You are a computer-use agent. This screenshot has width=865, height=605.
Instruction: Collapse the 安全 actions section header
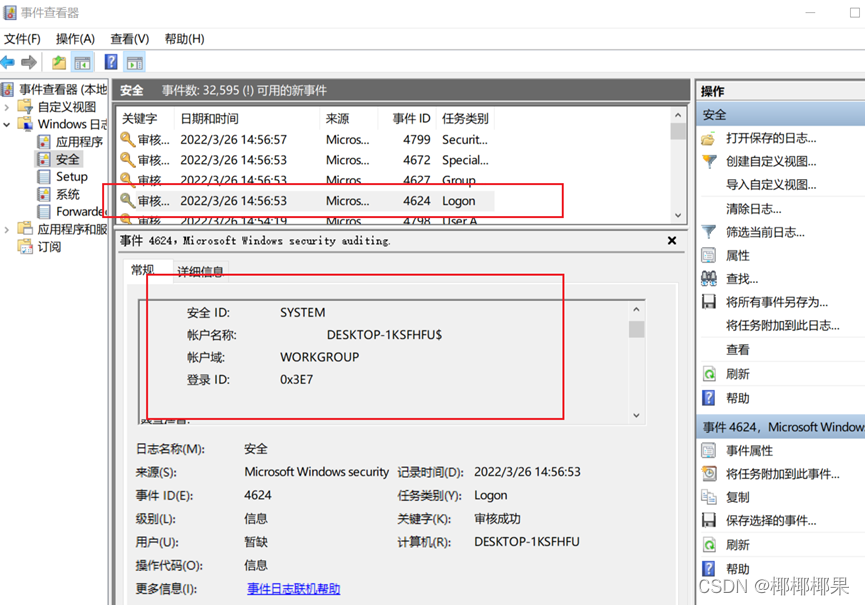pos(781,115)
